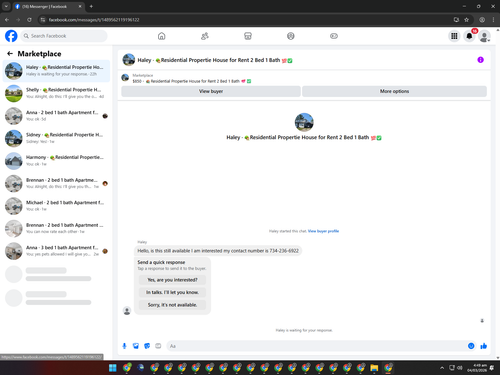Open the Groups icon in top nav
The height and width of the screenshot is (375, 500).
(x=291, y=36)
